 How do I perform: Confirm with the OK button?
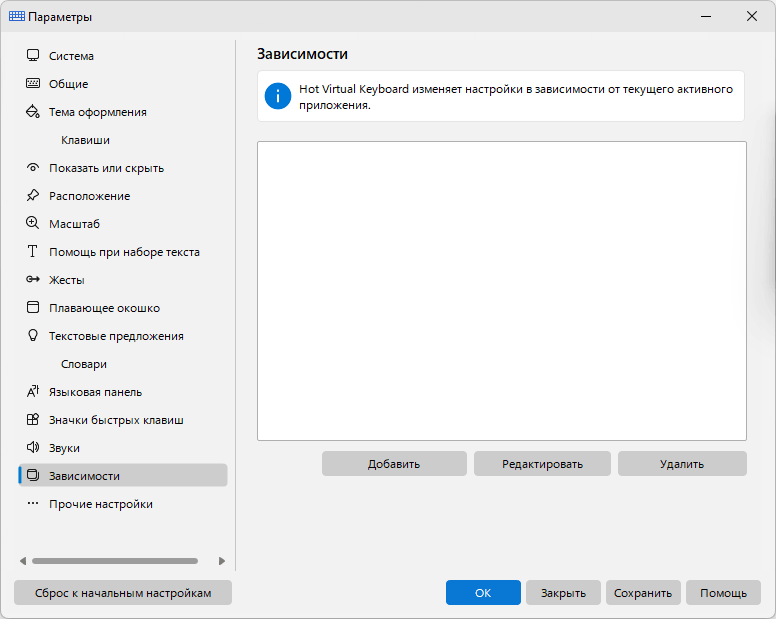tap(483, 592)
